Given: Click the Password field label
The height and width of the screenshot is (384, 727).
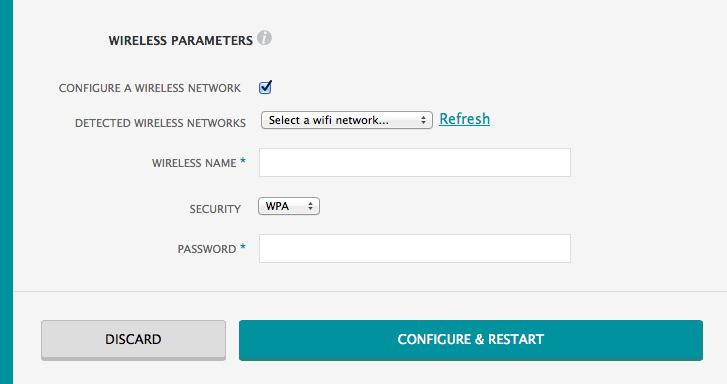Looking at the screenshot, I should (207, 249).
